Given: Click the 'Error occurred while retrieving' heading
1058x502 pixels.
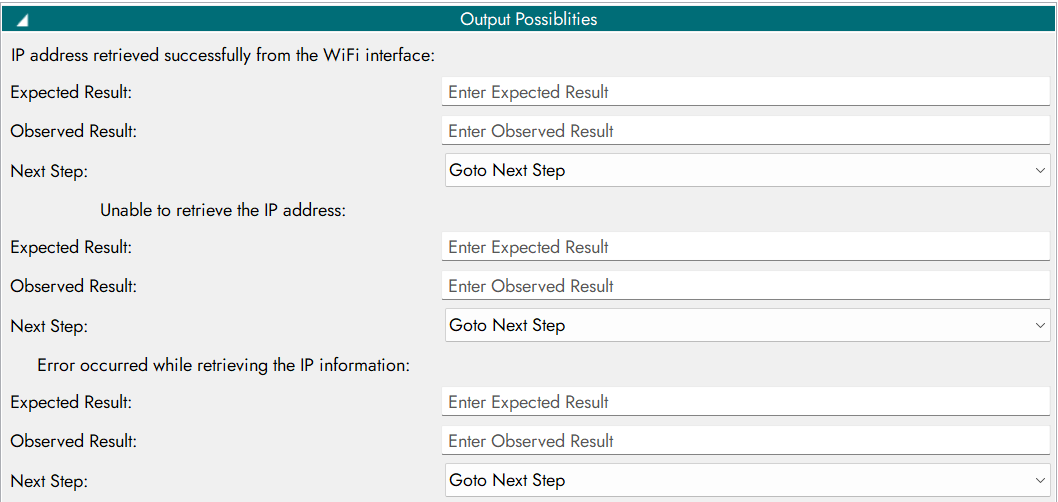Looking at the screenshot, I should [x=224, y=365].
